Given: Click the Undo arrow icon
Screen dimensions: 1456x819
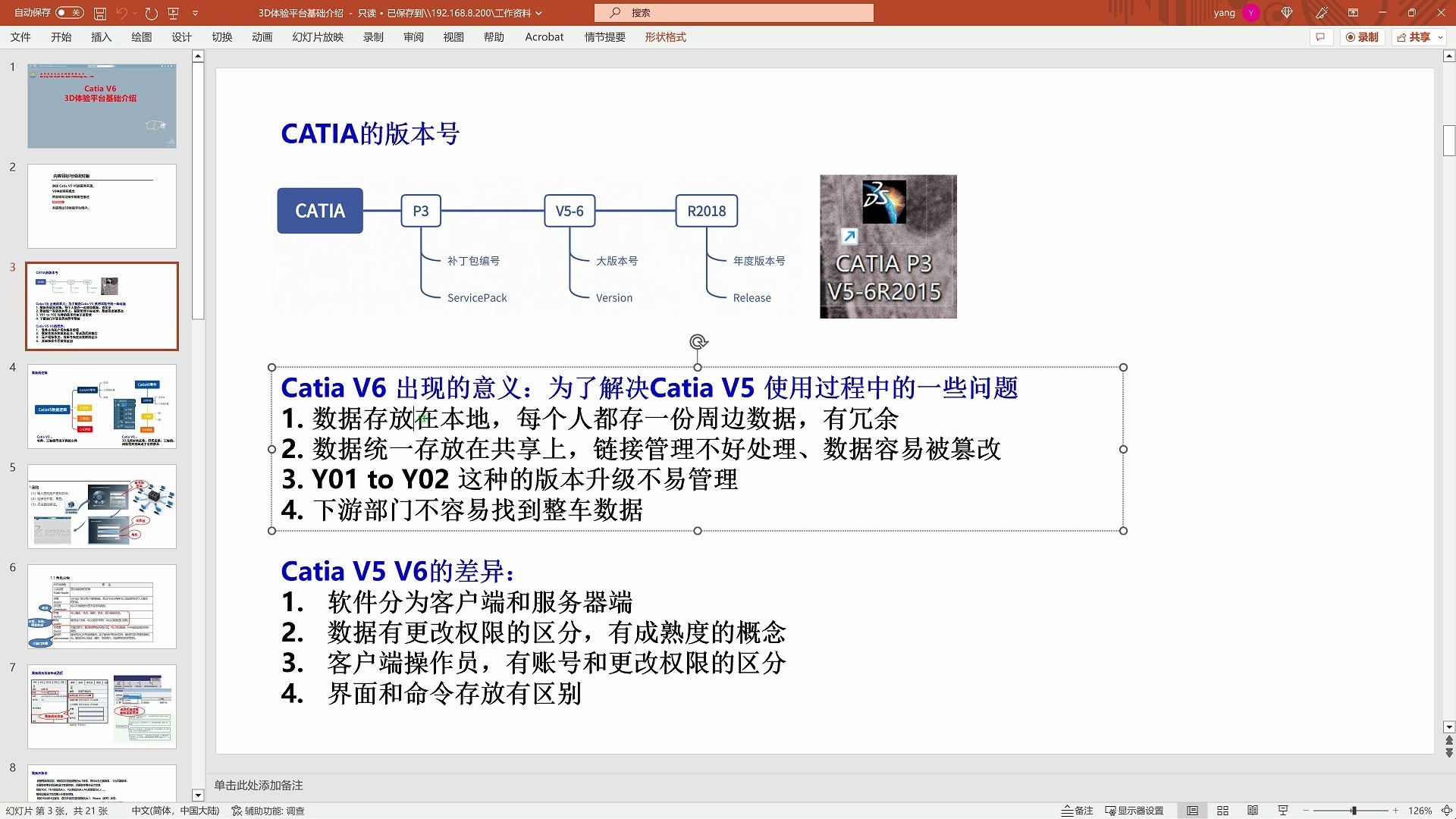Looking at the screenshot, I should tap(121, 13).
